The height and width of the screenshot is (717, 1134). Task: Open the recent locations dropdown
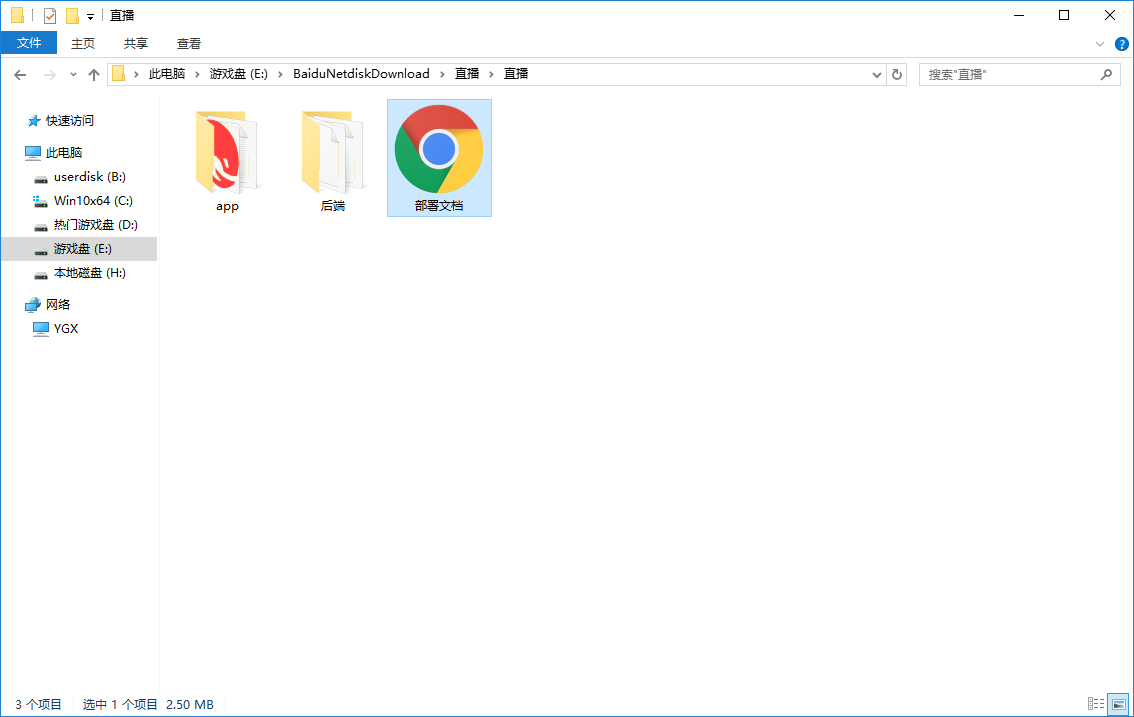pyautogui.click(x=73, y=75)
